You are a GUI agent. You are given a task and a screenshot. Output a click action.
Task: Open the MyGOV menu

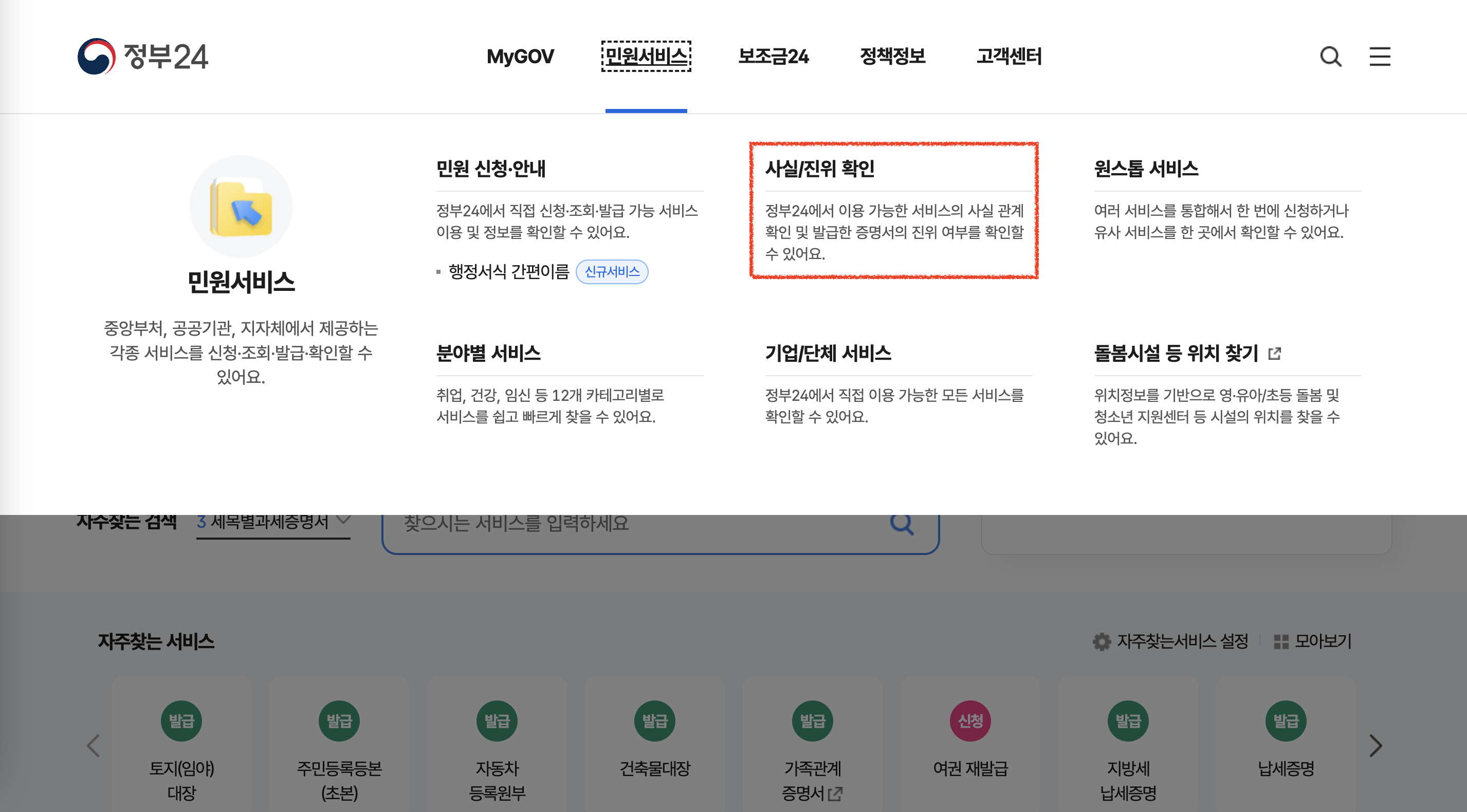coord(520,57)
